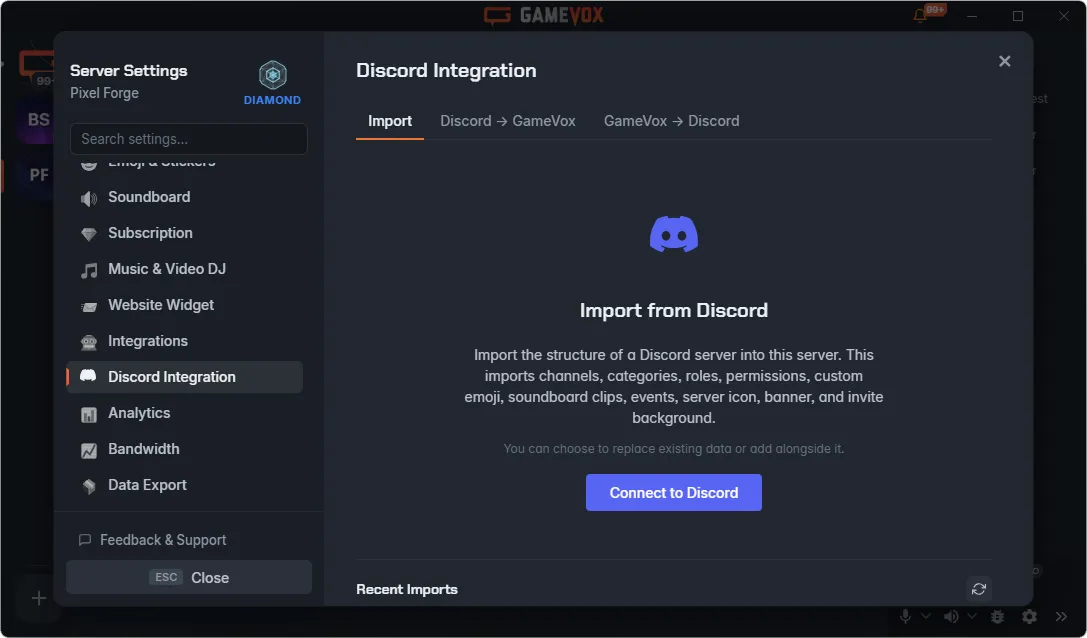Click the bug report icon
The height and width of the screenshot is (638, 1087).
[998, 616]
